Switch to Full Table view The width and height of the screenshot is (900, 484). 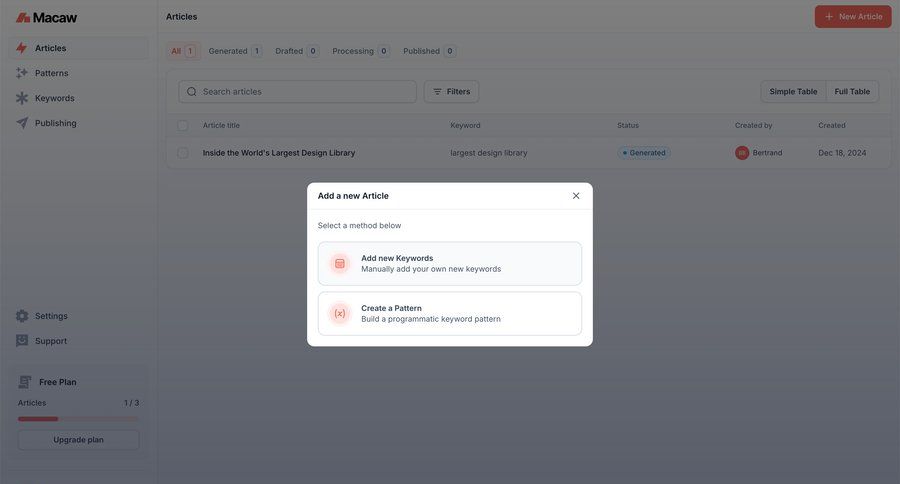(x=852, y=92)
